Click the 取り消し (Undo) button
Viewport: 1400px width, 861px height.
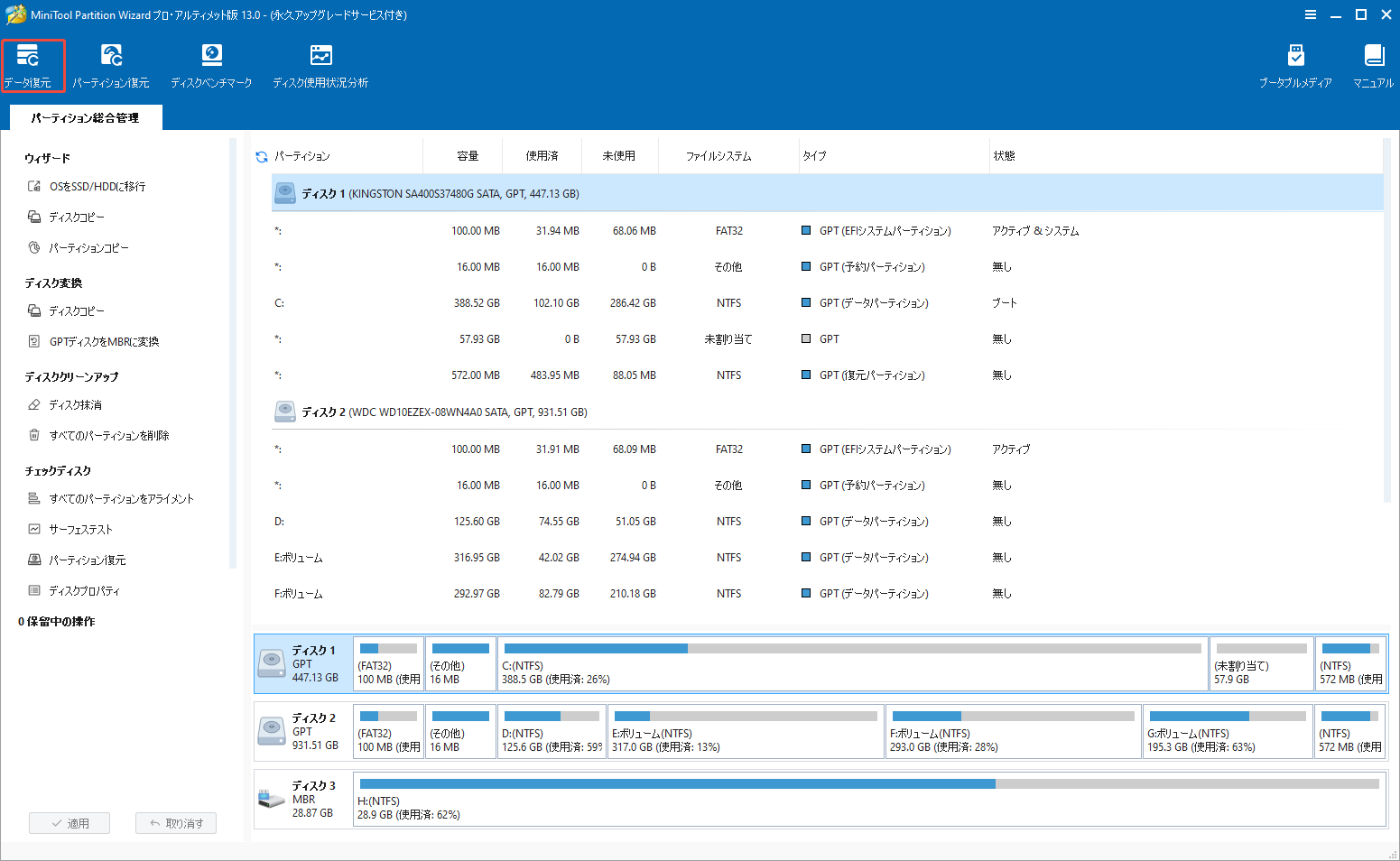pos(175,822)
